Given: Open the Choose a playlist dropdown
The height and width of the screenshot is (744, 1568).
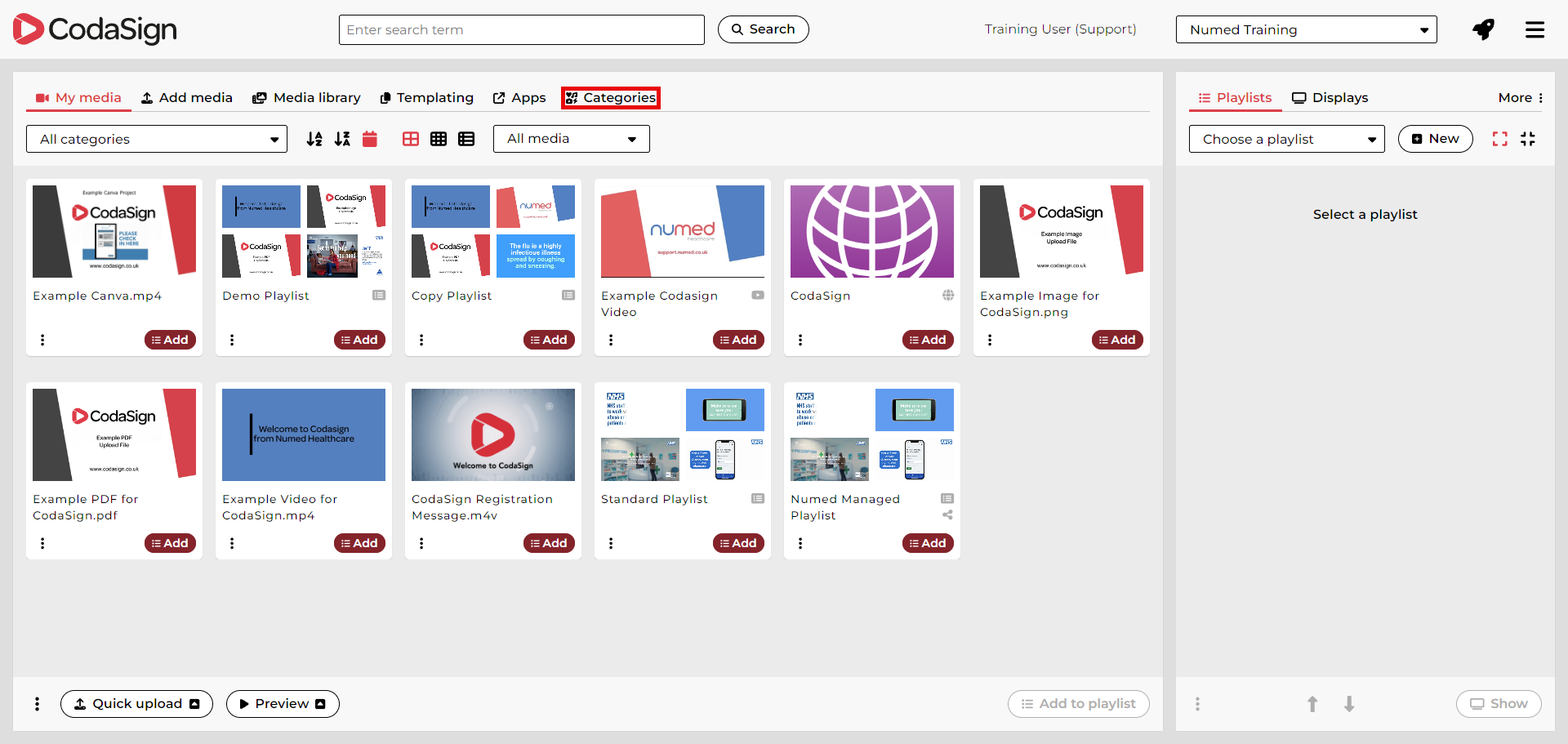Looking at the screenshot, I should tap(1286, 139).
